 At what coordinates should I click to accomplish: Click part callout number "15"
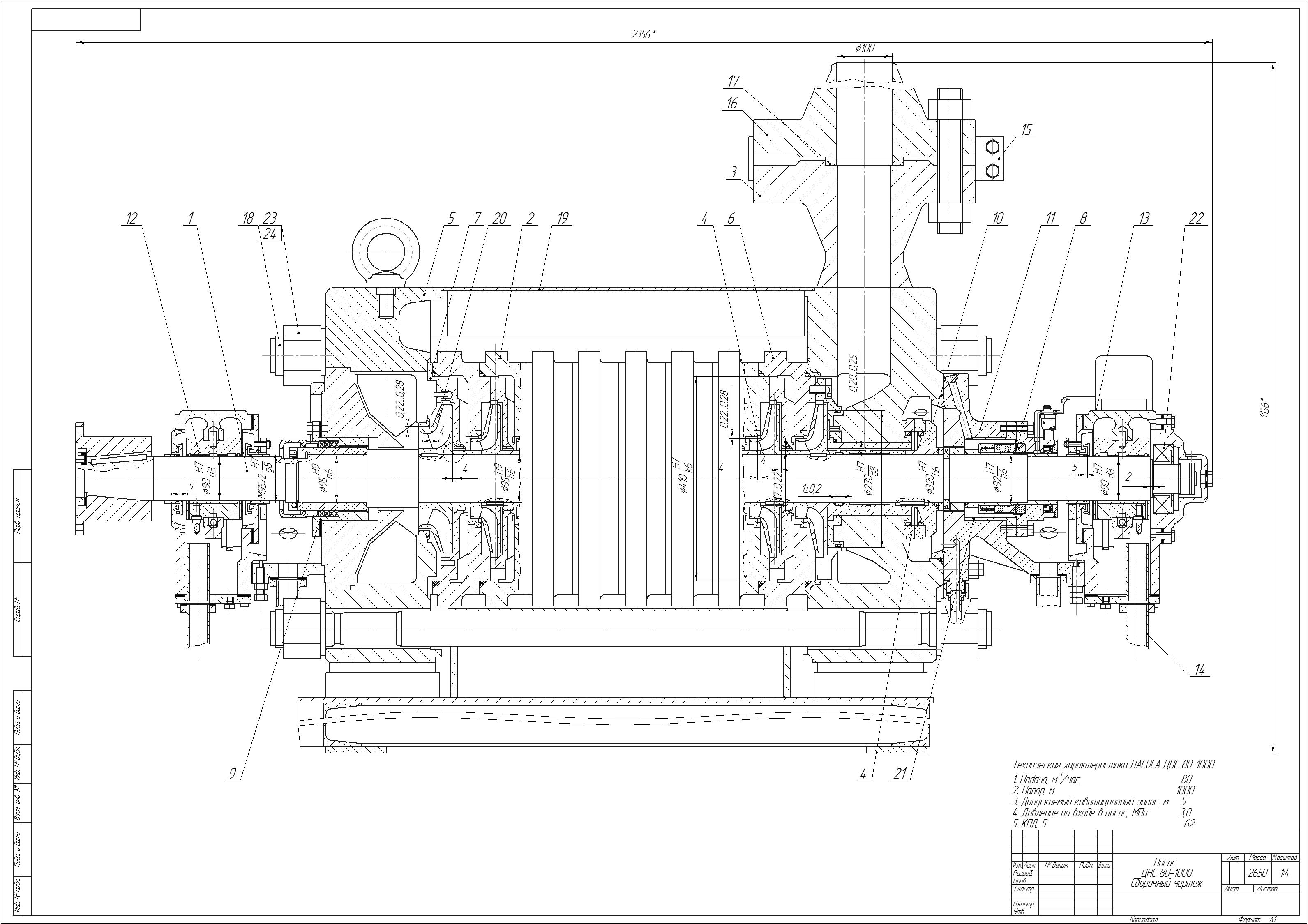point(1026,130)
